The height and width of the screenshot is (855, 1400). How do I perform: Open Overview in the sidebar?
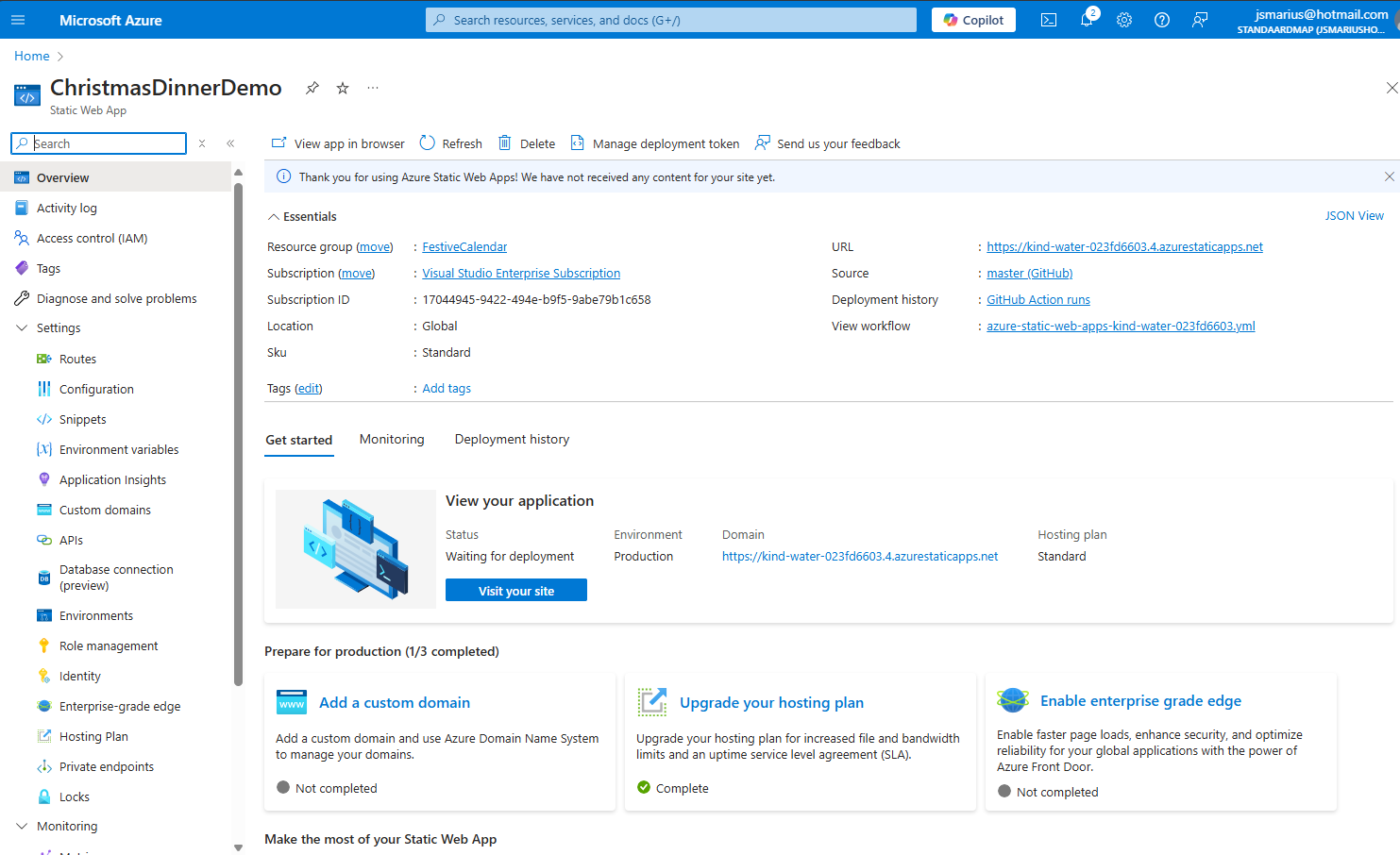116,177
